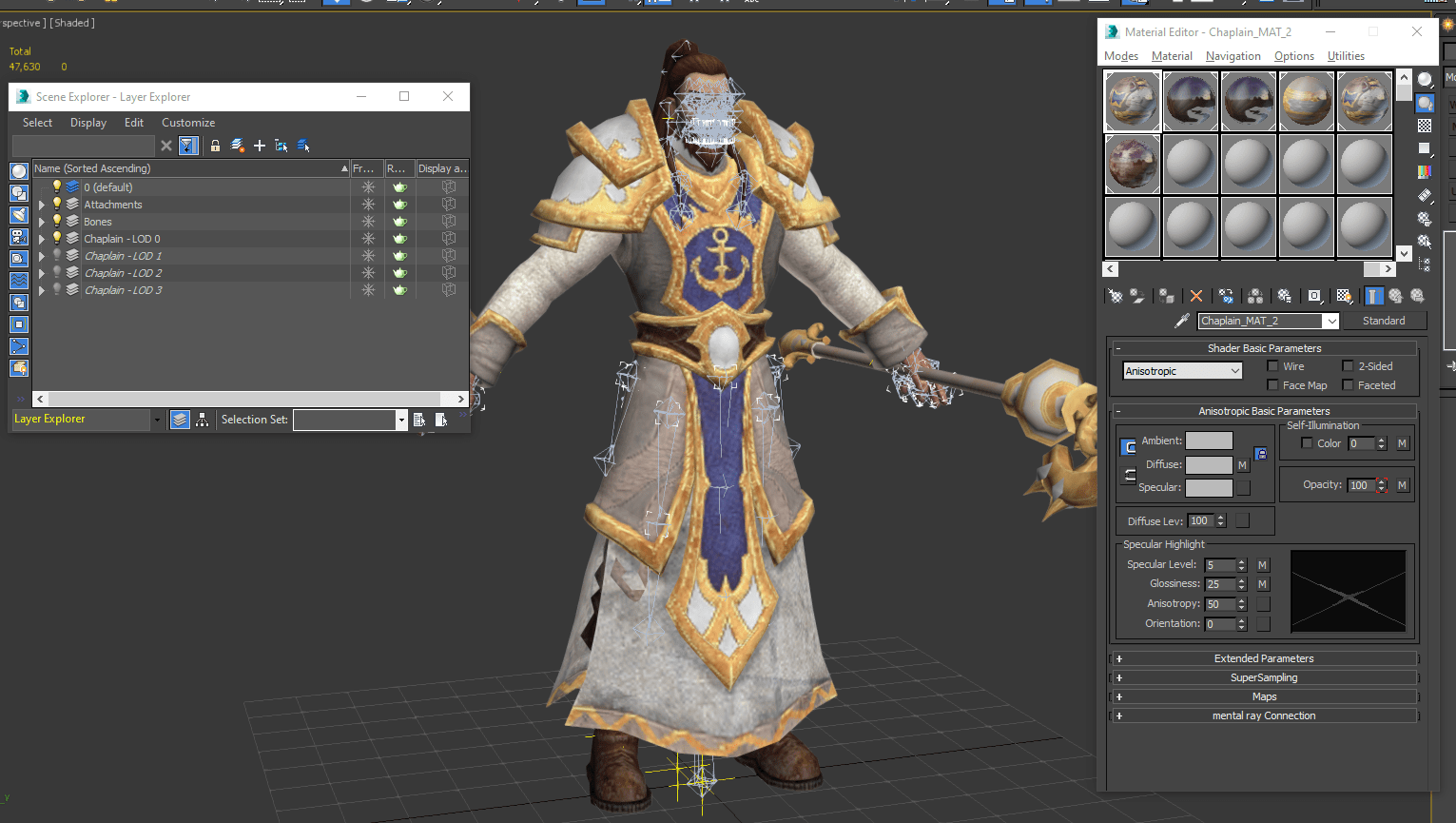The height and width of the screenshot is (823, 1456).
Task: Click Go to Parent material icon
Action: [x=1396, y=296]
